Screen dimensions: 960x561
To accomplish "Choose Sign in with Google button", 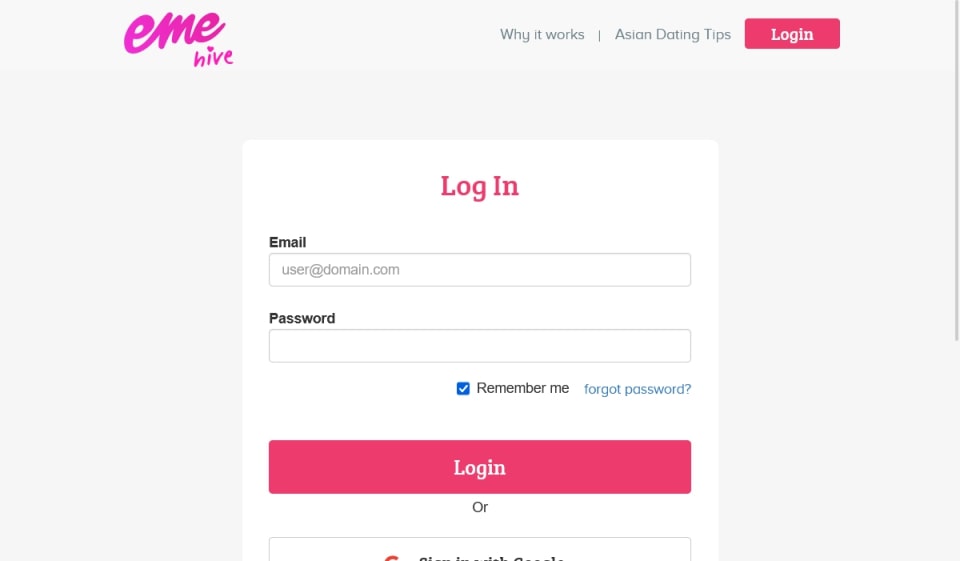I will pyautogui.click(x=479, y=552).
